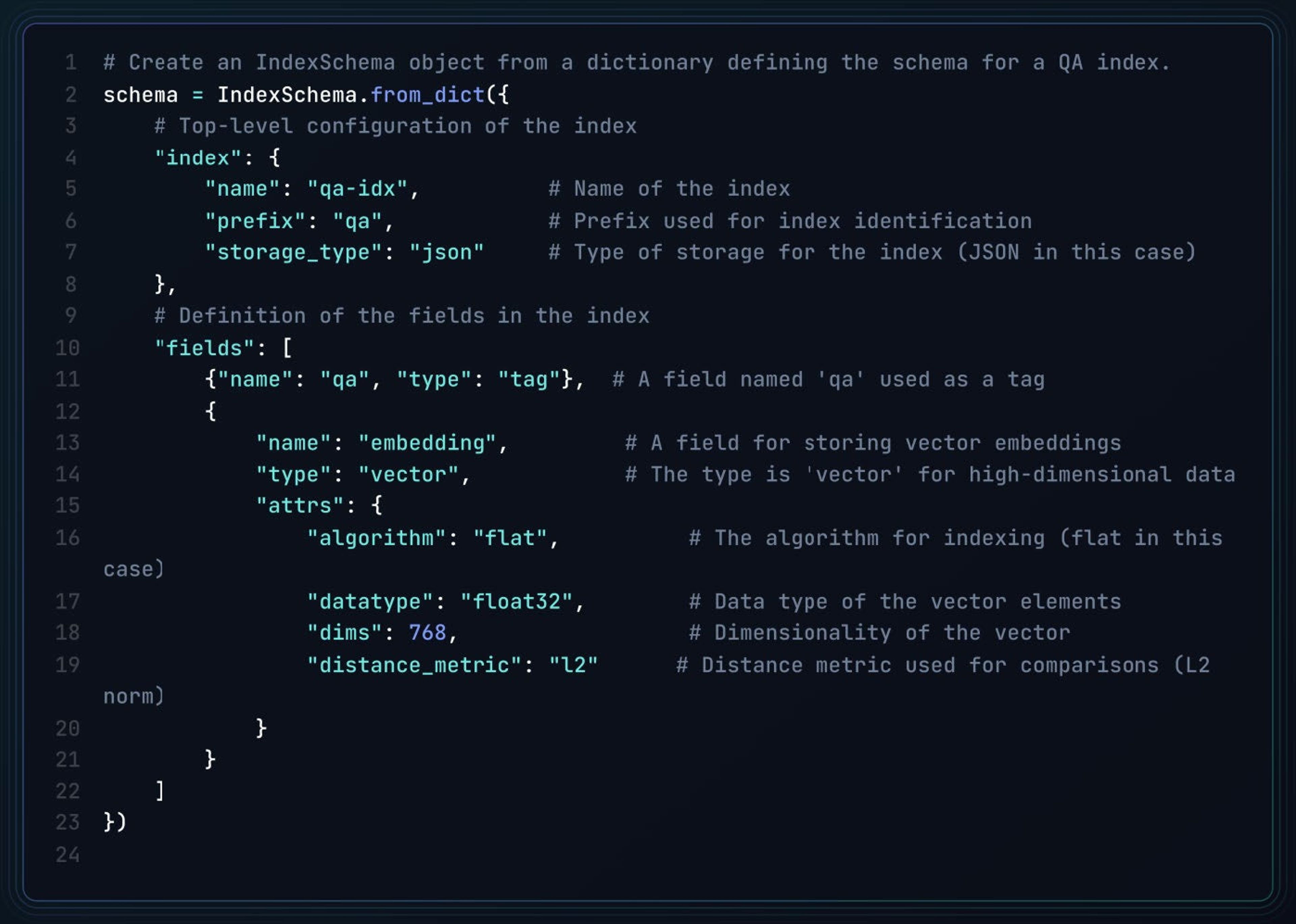Click the "storage_type" key

[x=293, y=252]
